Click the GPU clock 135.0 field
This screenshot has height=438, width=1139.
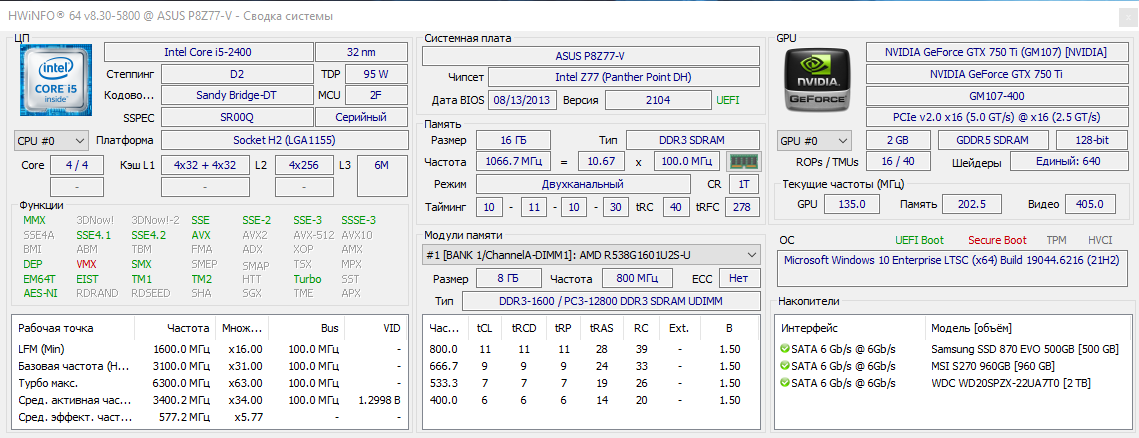(x=851, y=204)
